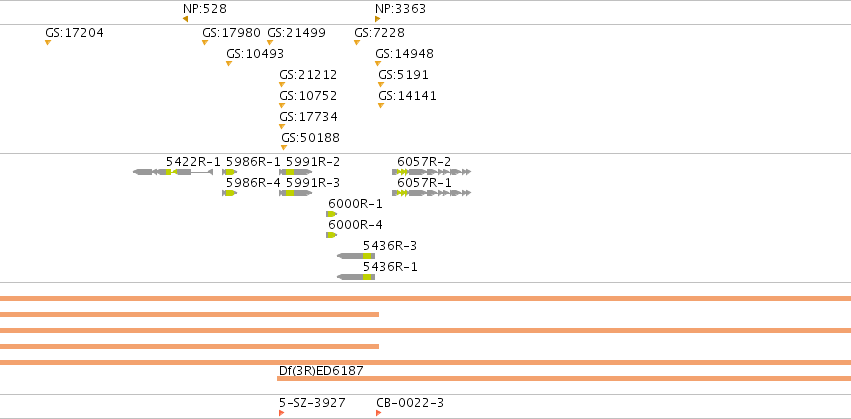Viewport: 851px width, 419px height.
Task: Open the 5-SZ-3927 label text
Action: [312, 403]
